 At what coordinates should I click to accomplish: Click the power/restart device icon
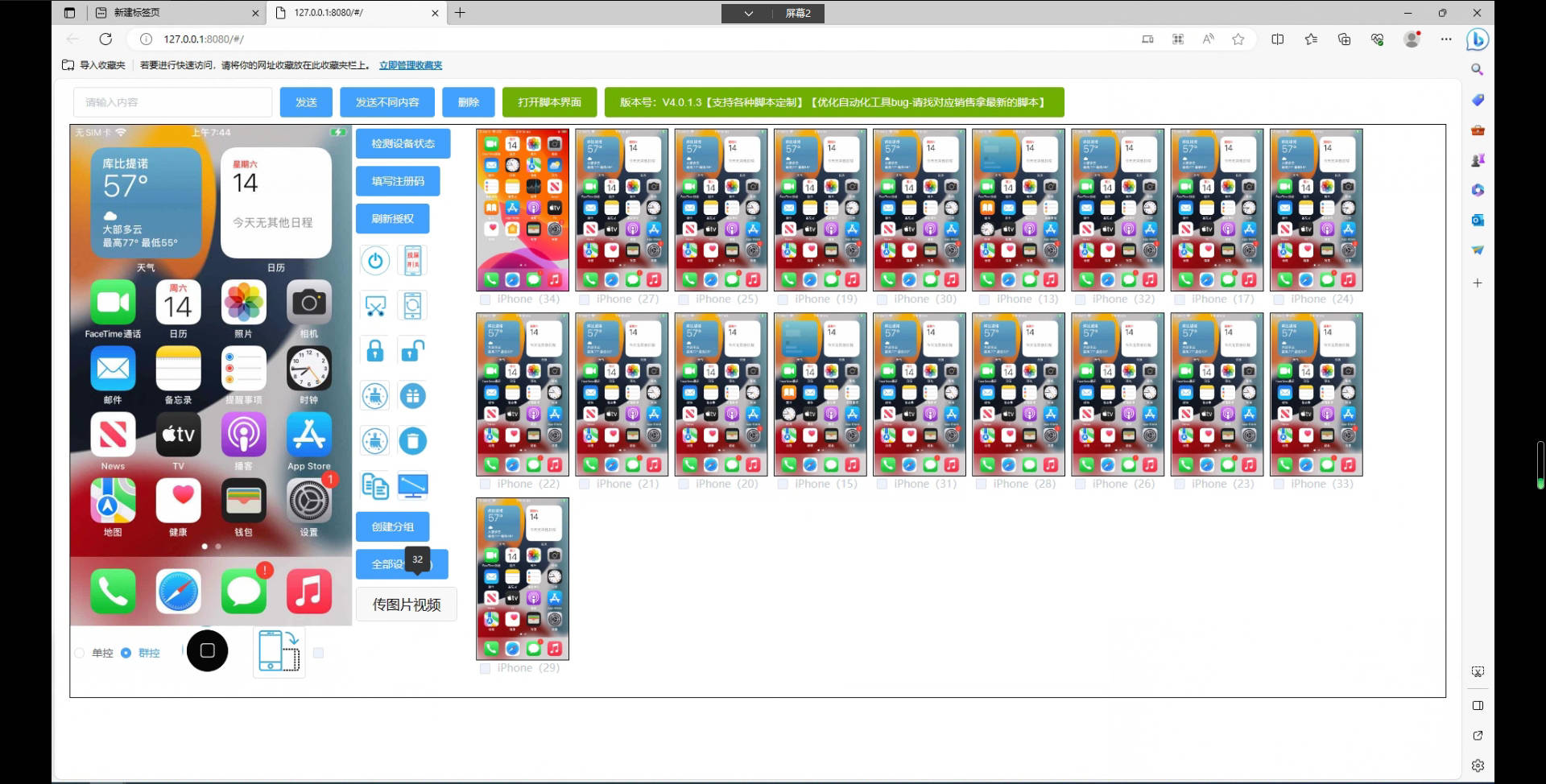coord(374,260)
